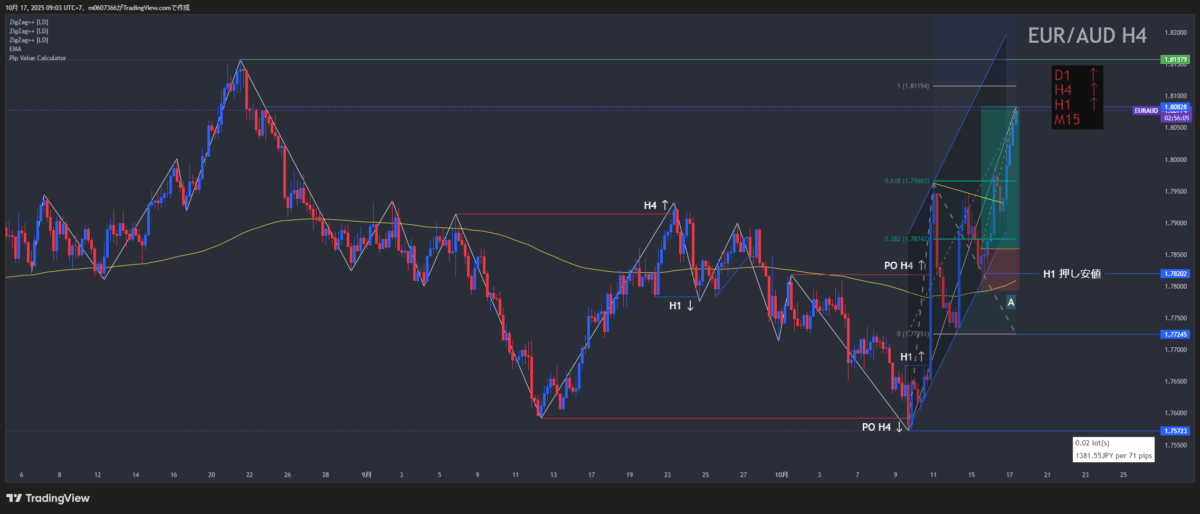Screen dimensions: 1200x514
Task: Click the EURAUD symbol price tag
Action: point(1145,111)
